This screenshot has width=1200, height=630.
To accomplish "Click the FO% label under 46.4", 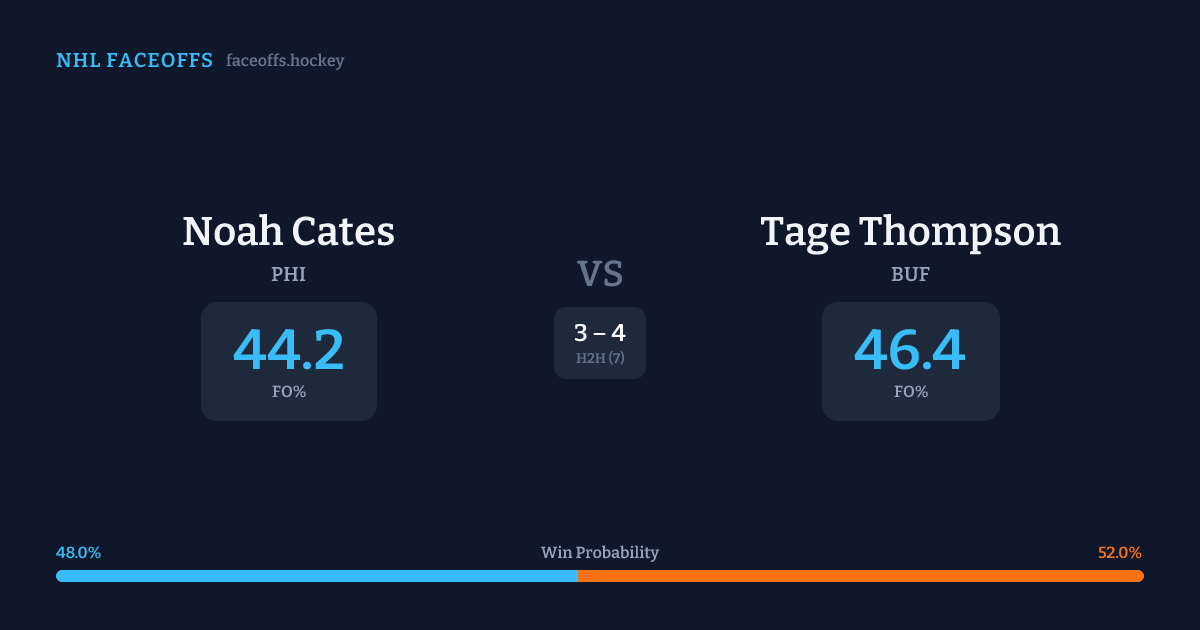I will click(910, 392).
